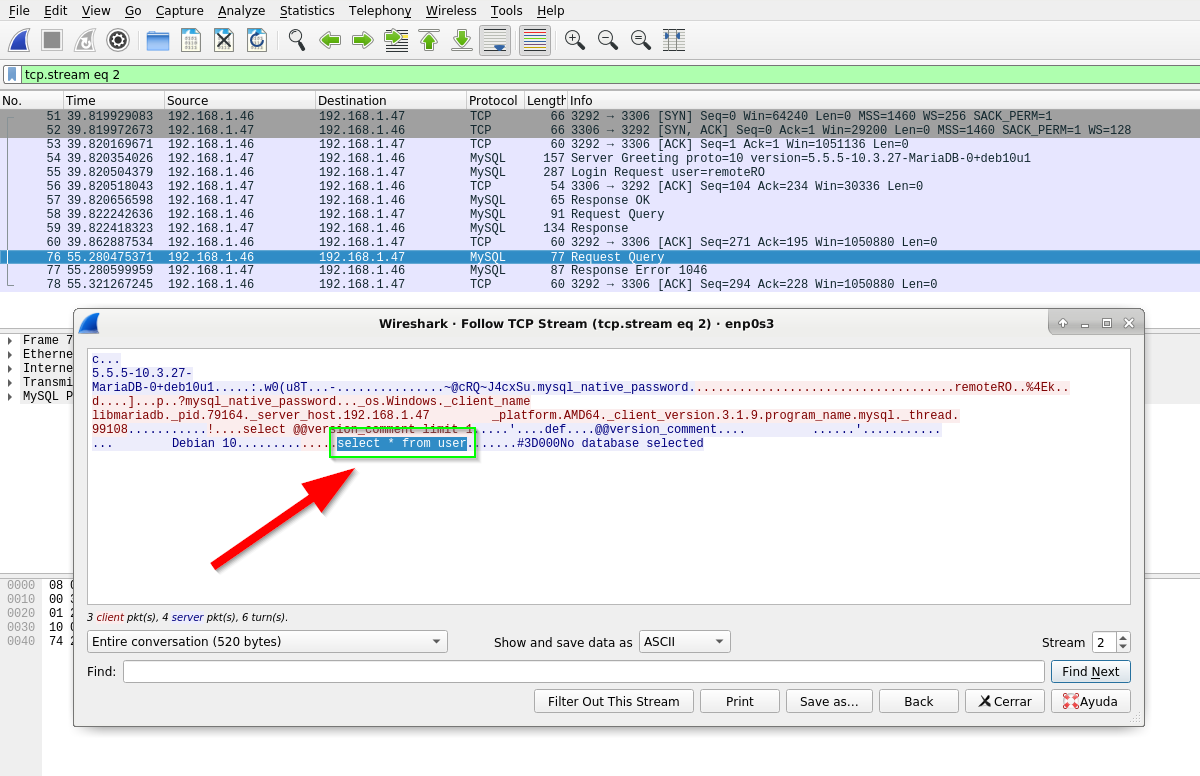Click the Find text input field
1200x776 pixels.
click(583, 672)
